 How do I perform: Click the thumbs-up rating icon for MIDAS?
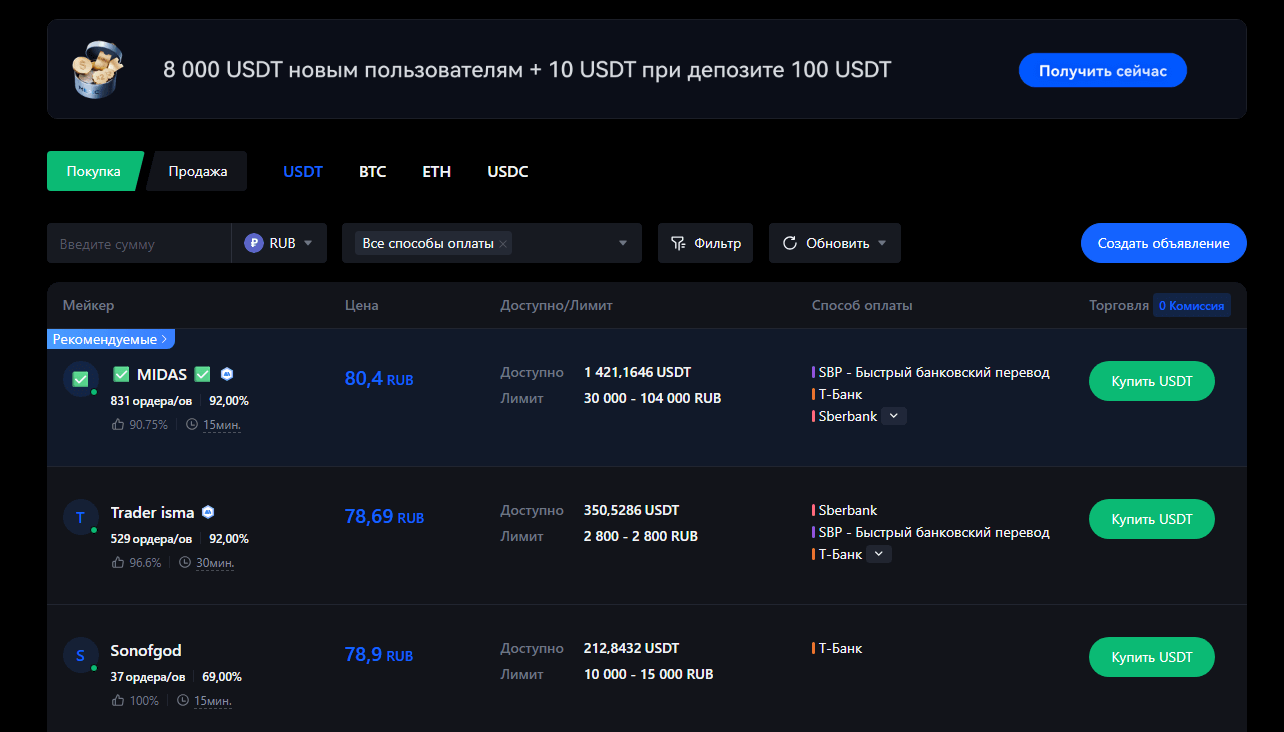(x=118, y=425)
